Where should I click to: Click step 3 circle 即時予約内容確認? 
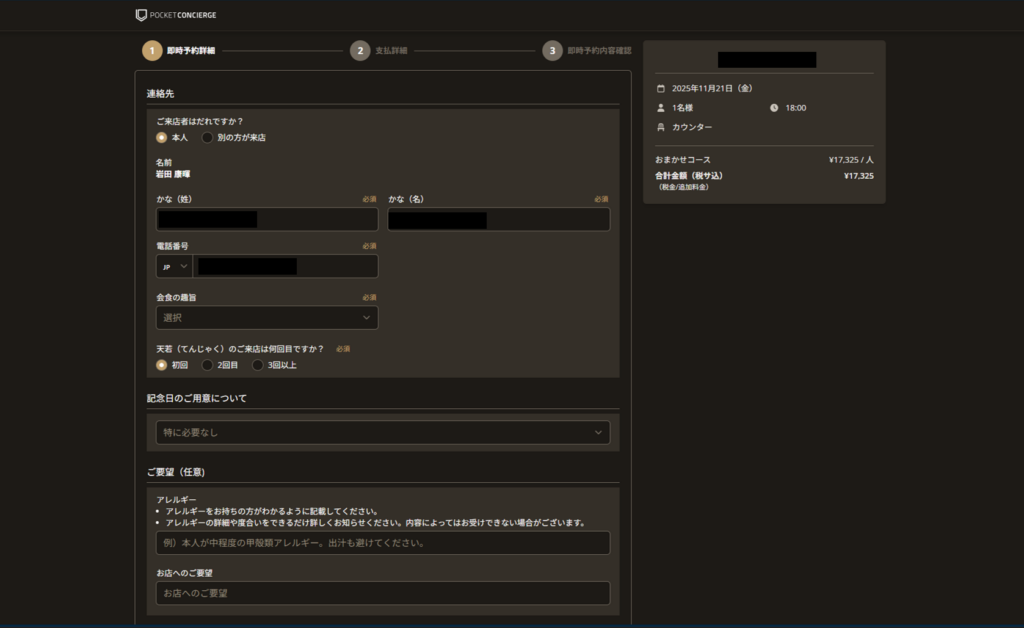click(552, 51)
